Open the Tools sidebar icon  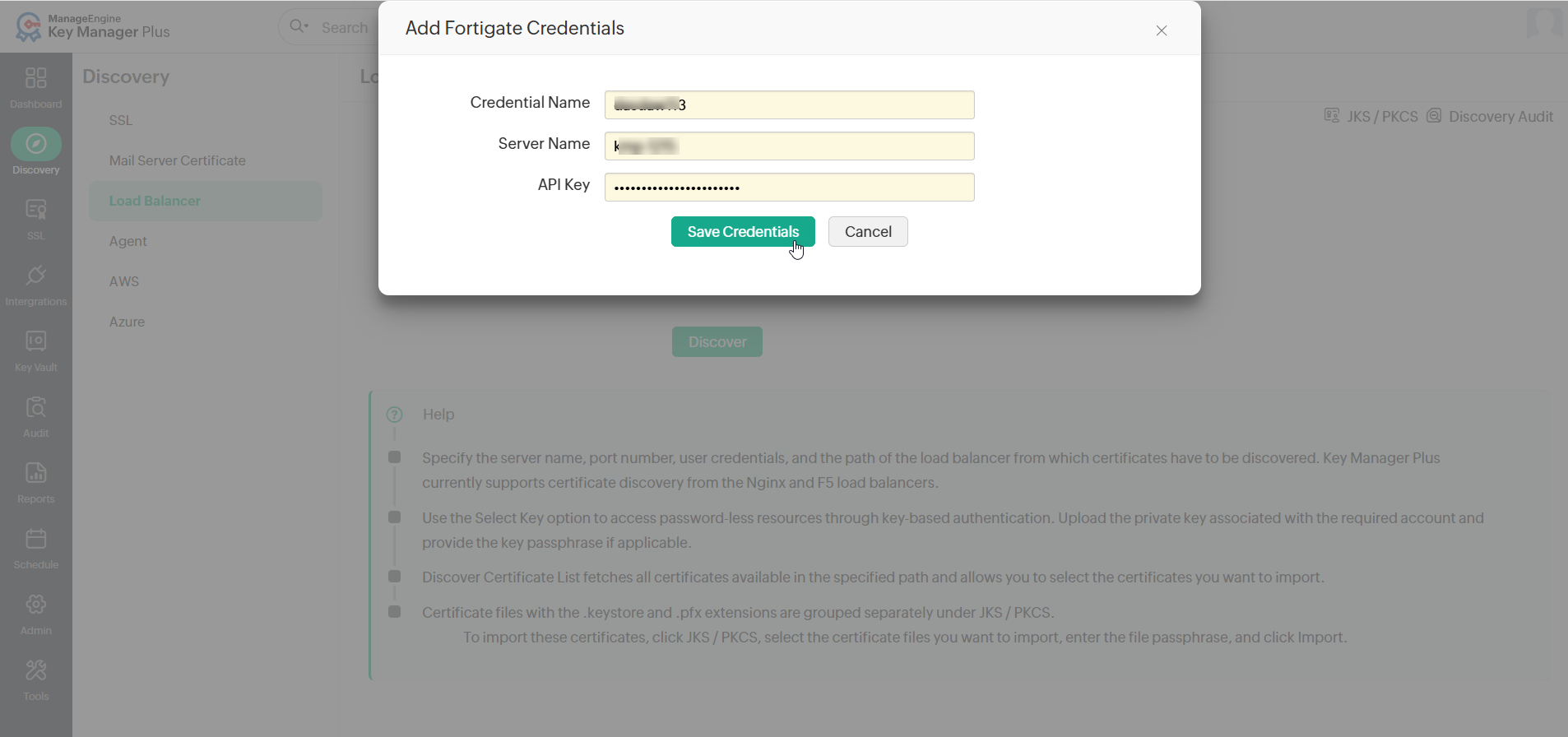point(36,670)
